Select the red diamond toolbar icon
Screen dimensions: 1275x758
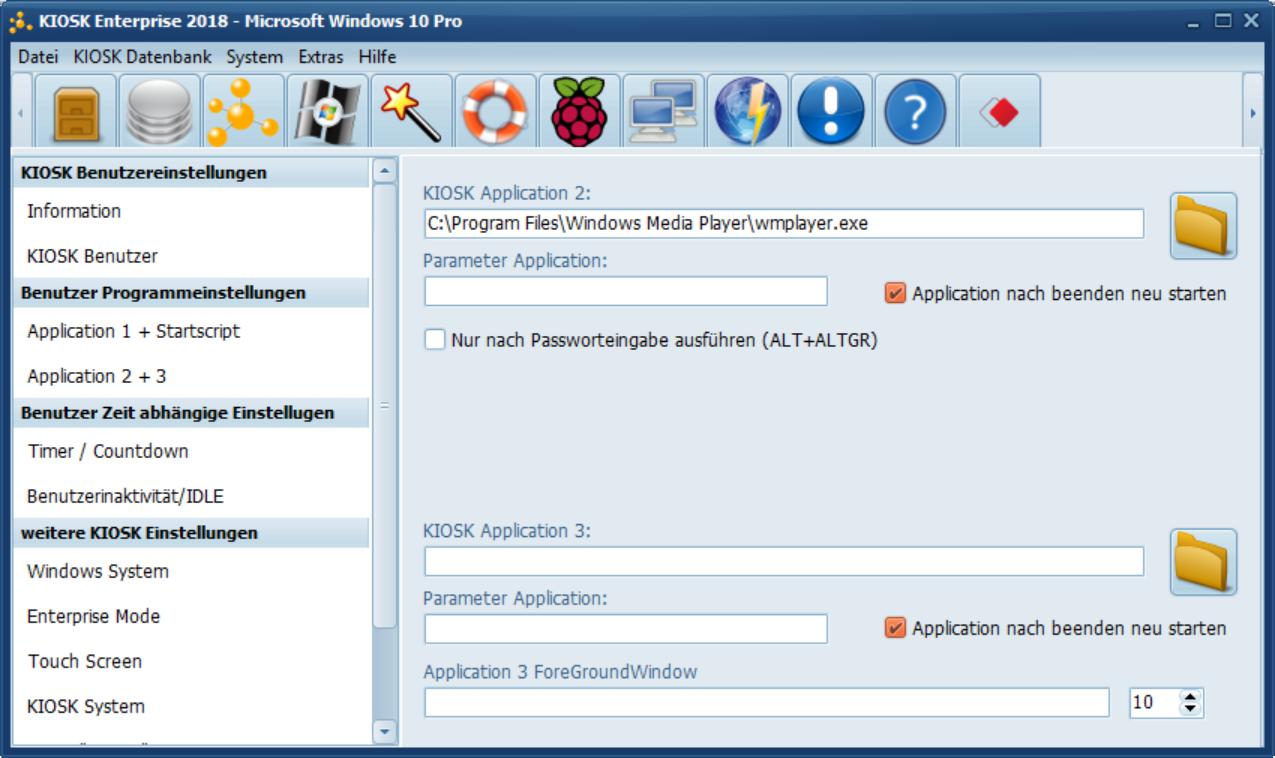(1000, 111)
